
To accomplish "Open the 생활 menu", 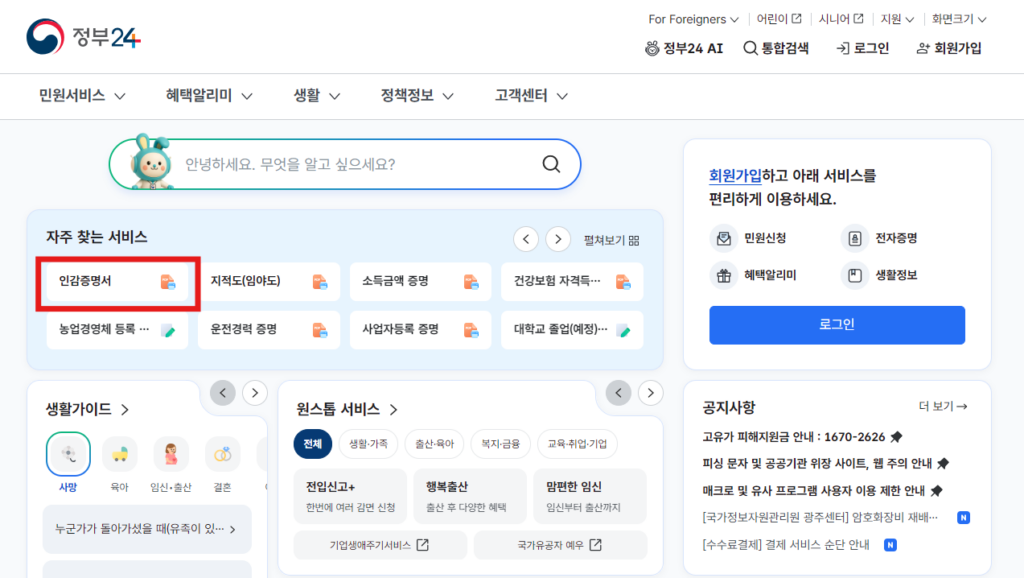I will coord(317,96).
